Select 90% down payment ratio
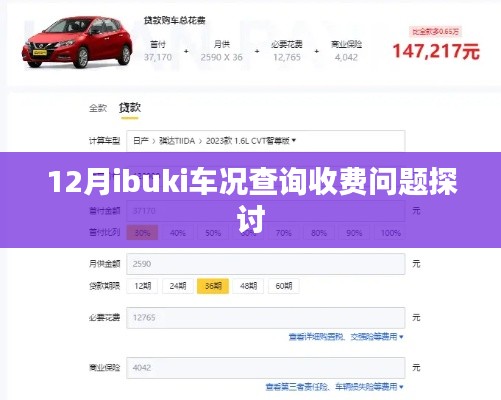Image resolution: width=501 pixels, height=400 pixels. 354,233
